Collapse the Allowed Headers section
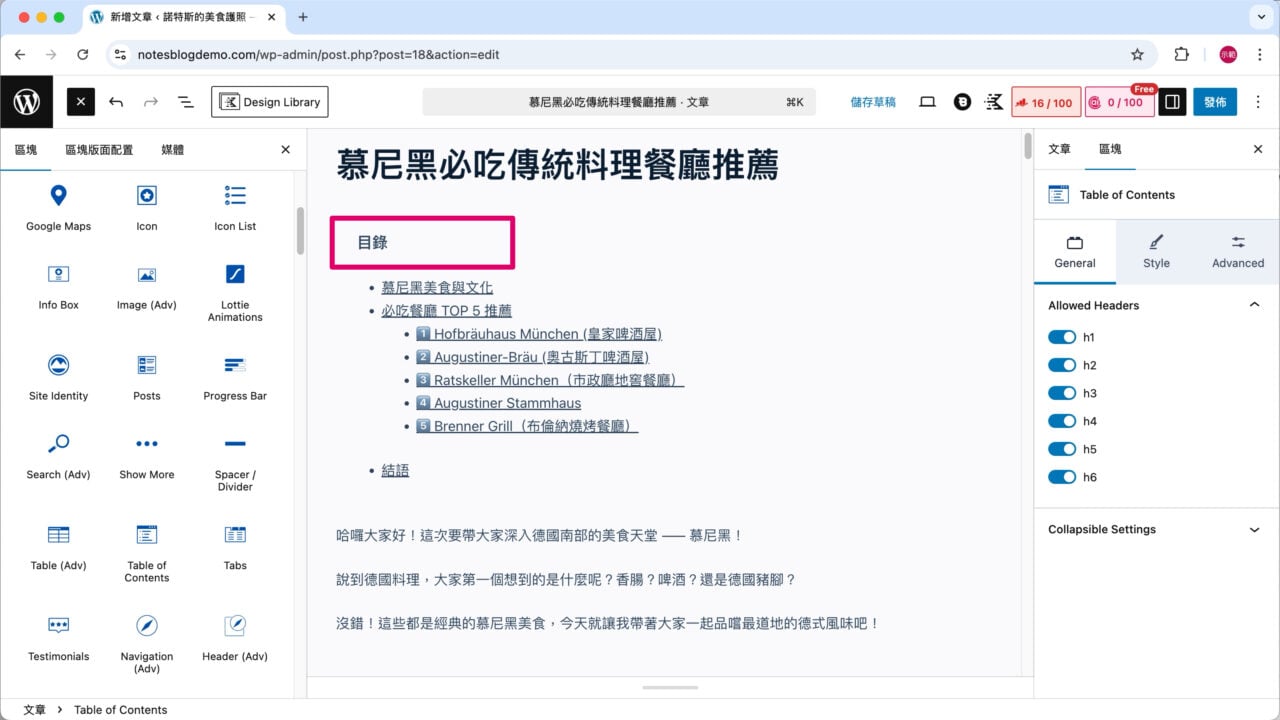This screenshot has width=1280, height=720. click(1255, 305)
